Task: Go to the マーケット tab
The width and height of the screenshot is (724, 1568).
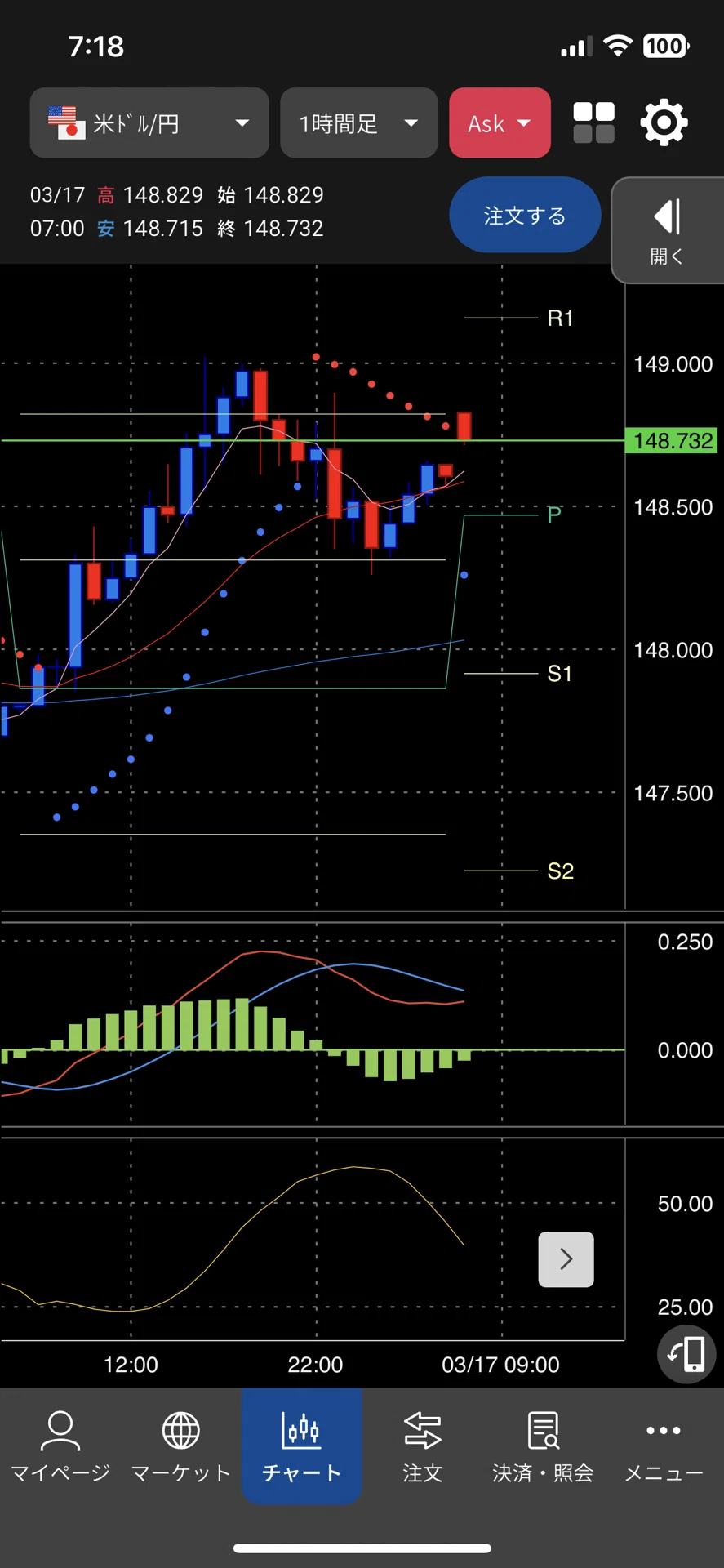Action: click(181, 1446)
